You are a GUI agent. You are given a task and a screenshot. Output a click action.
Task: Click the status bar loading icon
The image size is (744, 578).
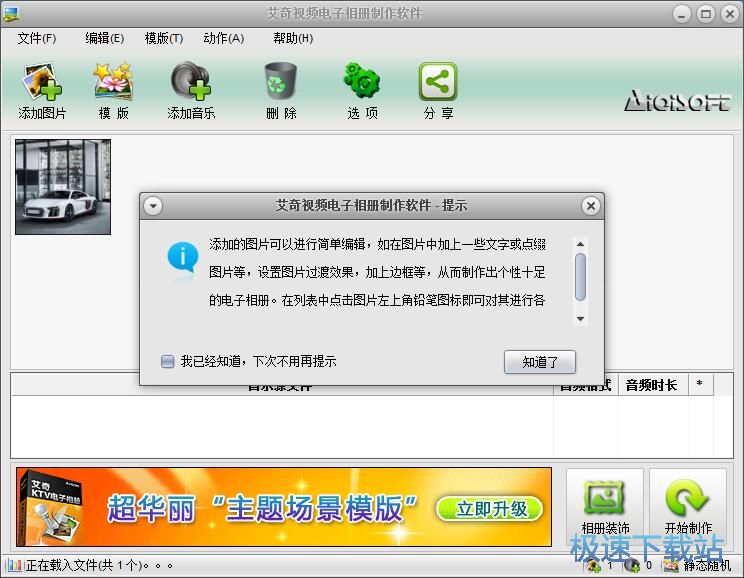[14, 565]
